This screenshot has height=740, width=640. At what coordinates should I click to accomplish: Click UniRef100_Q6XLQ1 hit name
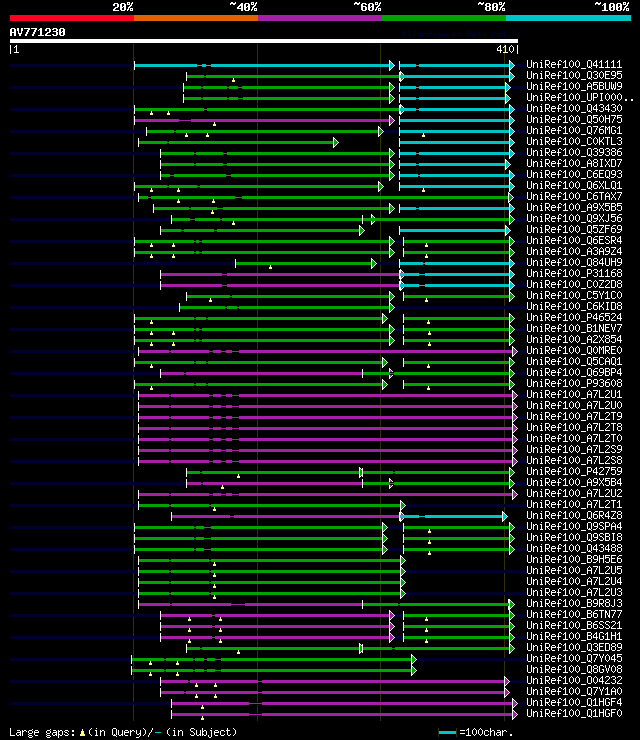(574, 185)
